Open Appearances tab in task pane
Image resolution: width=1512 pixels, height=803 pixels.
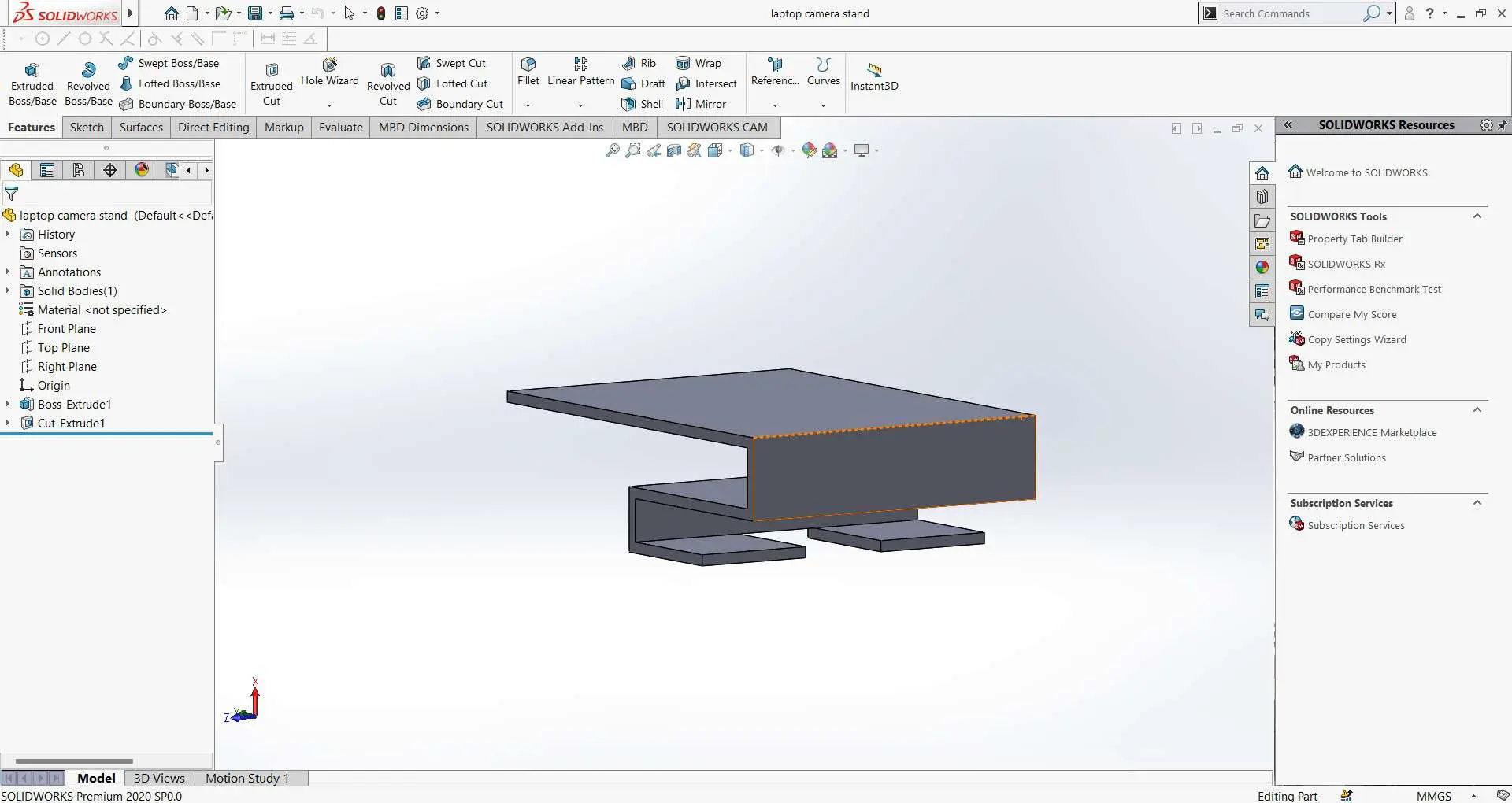pyautogui.click(x=1262, y=268)
